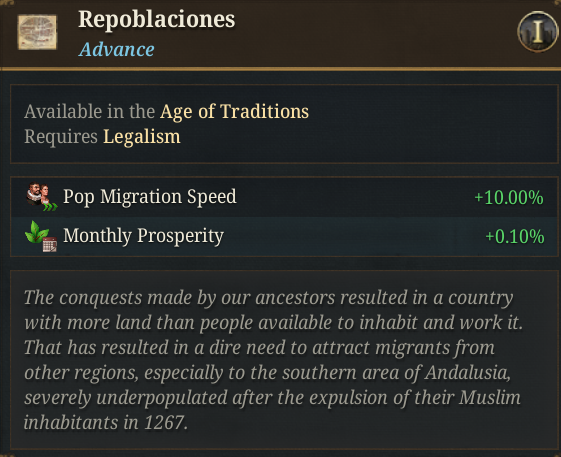561x457 pixels.
Task: Click the italic description paragraph
Action: (274, 360)
